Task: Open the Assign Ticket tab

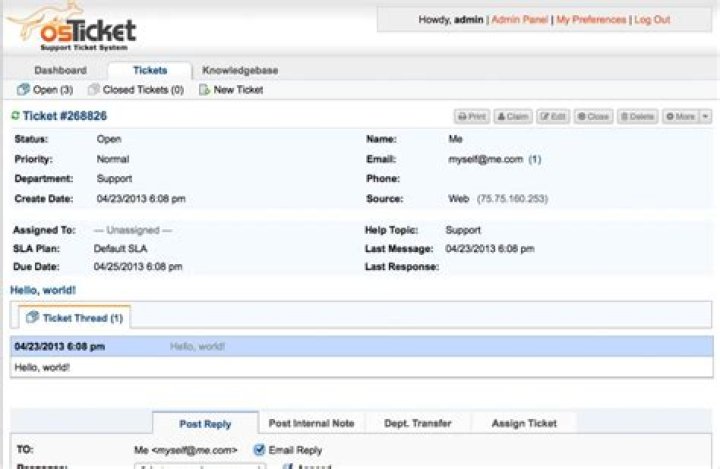Action: click(x=524, y=423)
